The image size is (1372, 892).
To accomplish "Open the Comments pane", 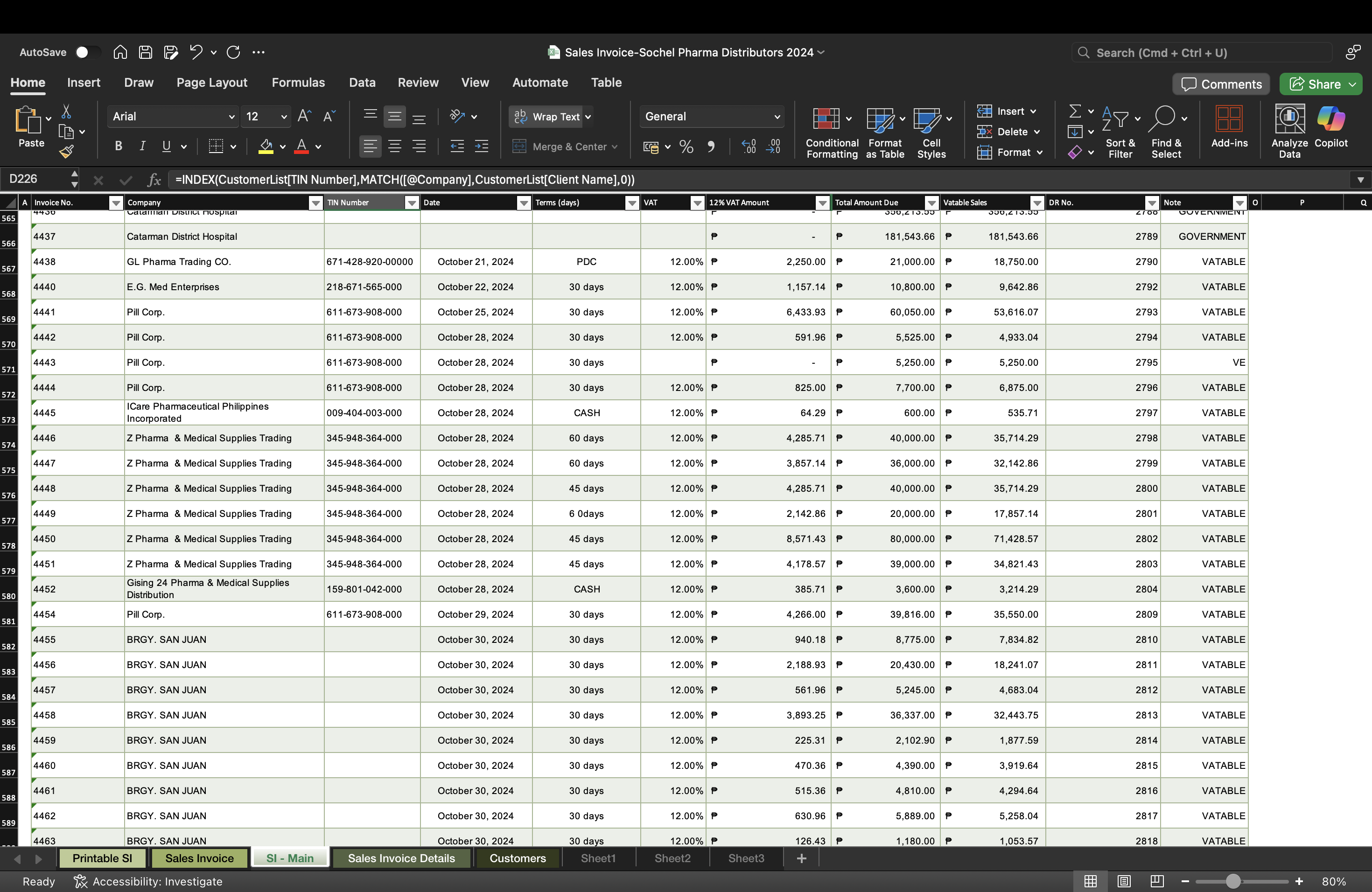I will [1221, 84].
